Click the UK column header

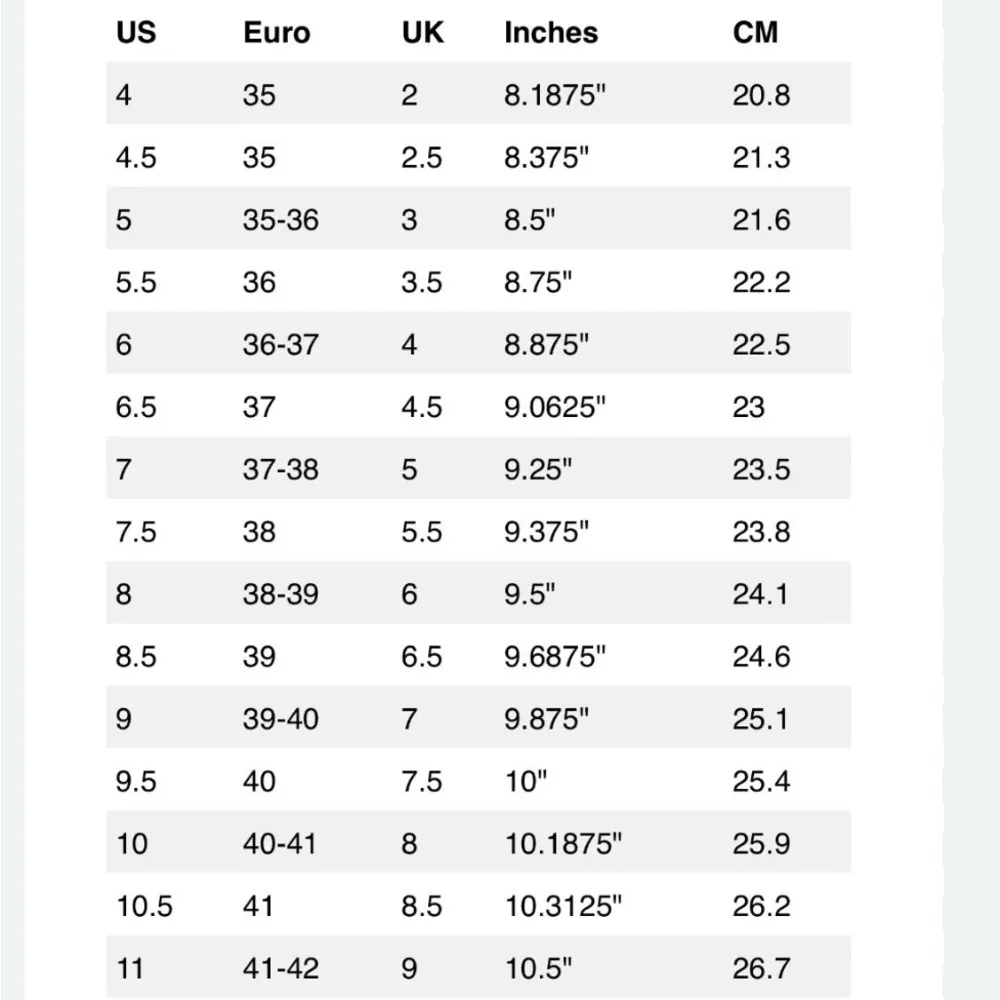421,32
